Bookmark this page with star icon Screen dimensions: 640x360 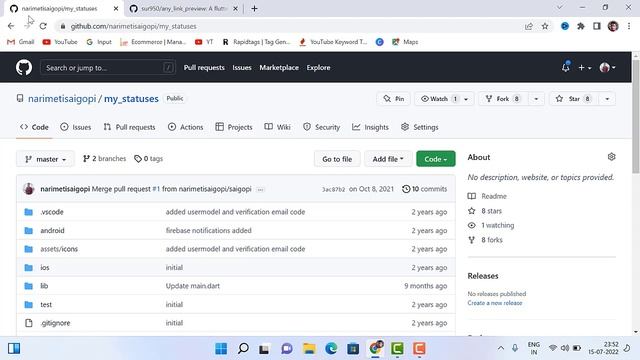click(x=545, y=26)
